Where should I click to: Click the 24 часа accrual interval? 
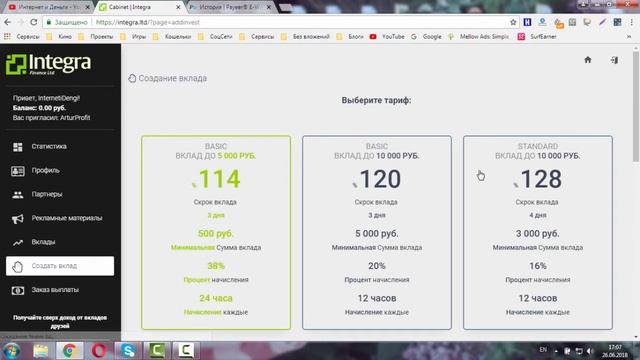point(216,298)
